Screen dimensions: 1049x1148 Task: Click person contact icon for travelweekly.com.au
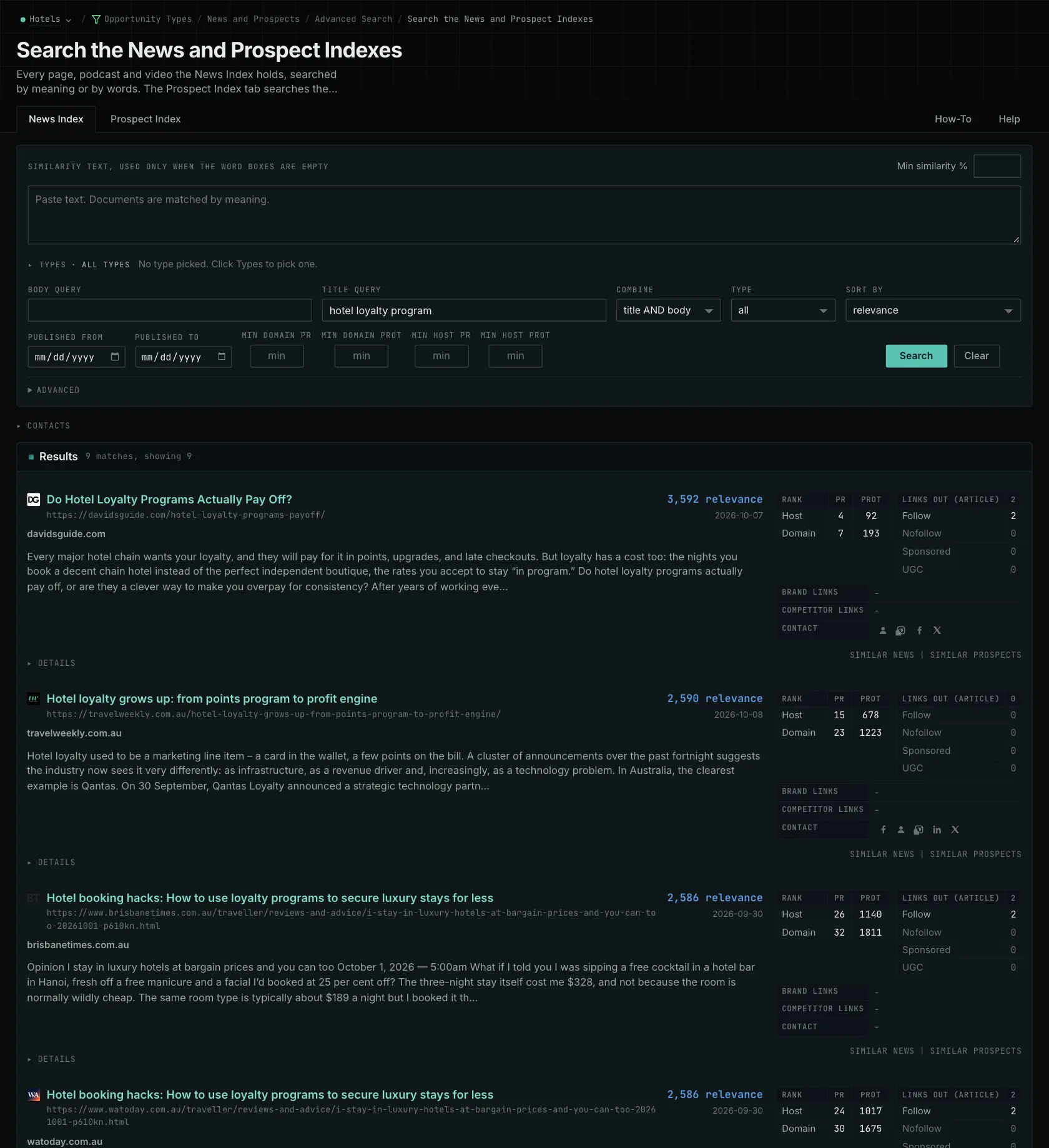[x=901, y=830]
